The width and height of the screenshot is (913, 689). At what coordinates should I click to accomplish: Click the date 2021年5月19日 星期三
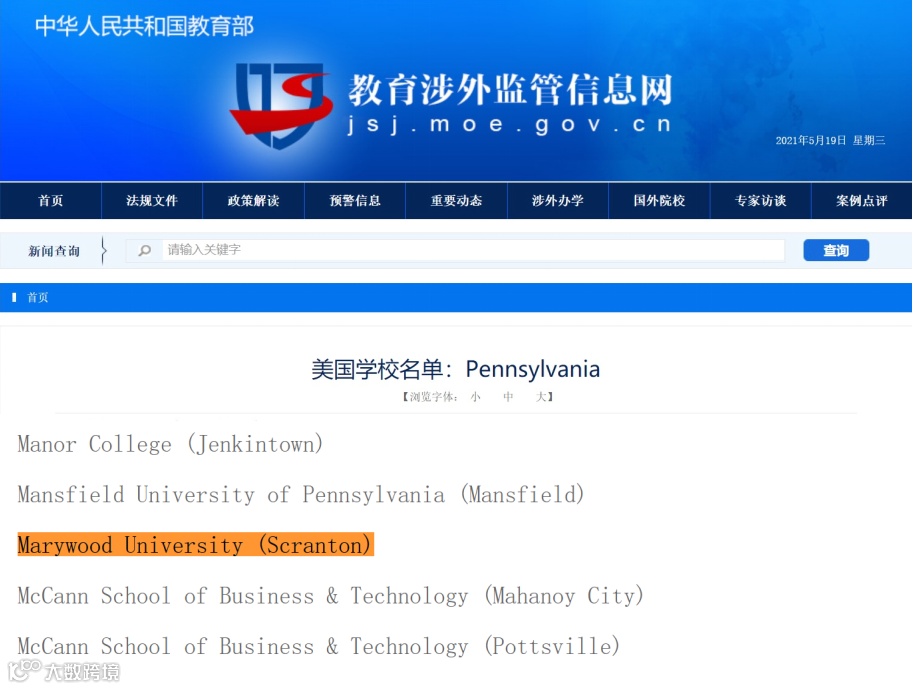coord(830,140)
